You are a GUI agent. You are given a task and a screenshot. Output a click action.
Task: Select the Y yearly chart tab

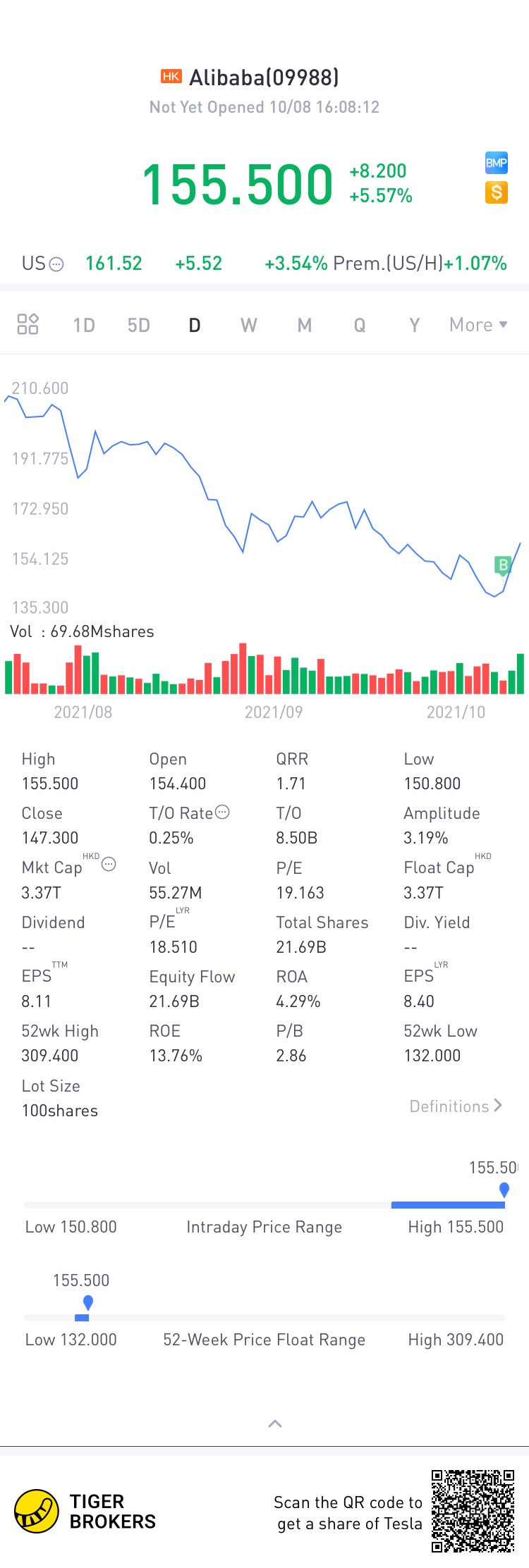[x=415, y=325]
